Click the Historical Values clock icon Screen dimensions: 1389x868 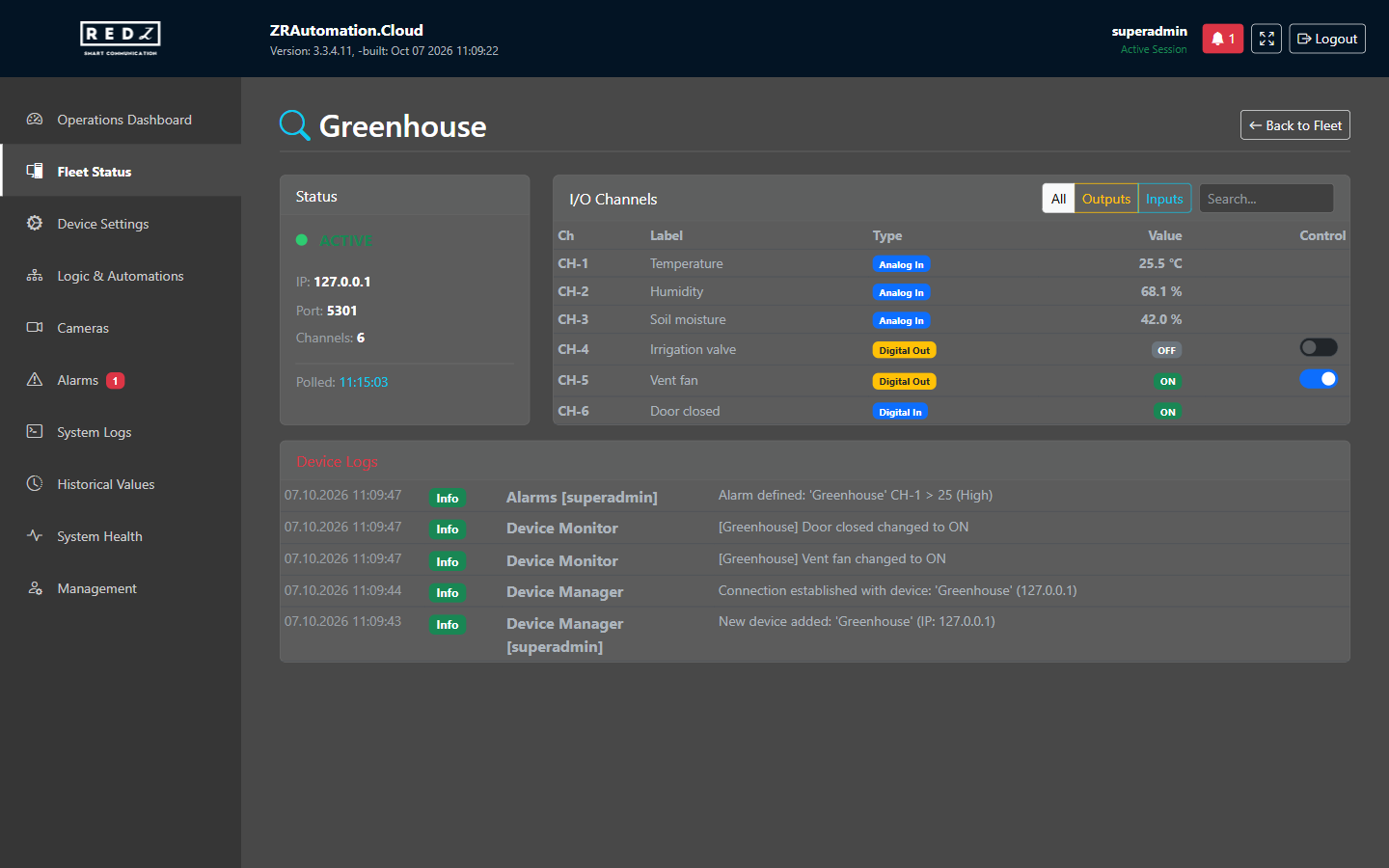click(35, 484)
